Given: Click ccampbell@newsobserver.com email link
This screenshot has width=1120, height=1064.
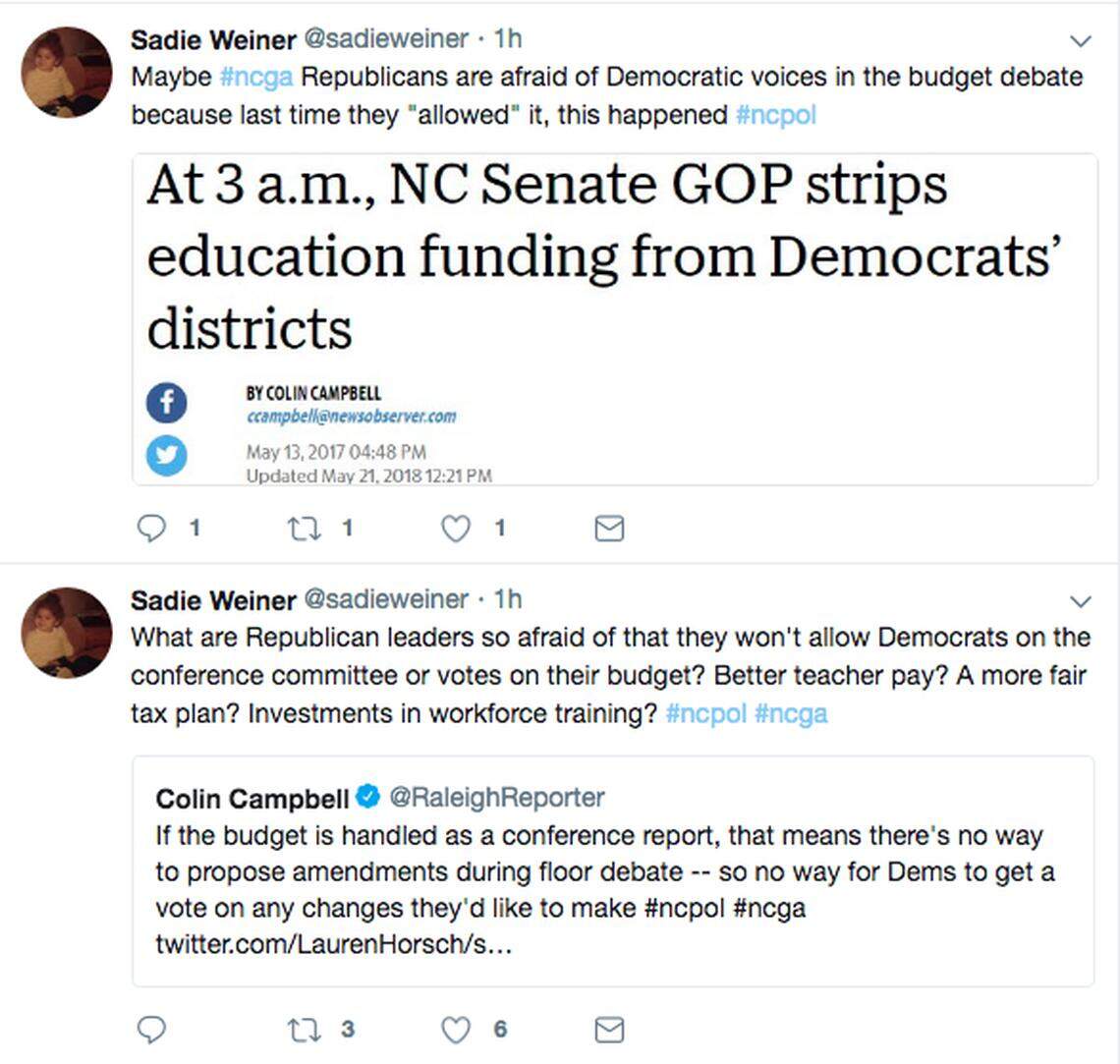Looking at the screenshot, I should [351, 416].
